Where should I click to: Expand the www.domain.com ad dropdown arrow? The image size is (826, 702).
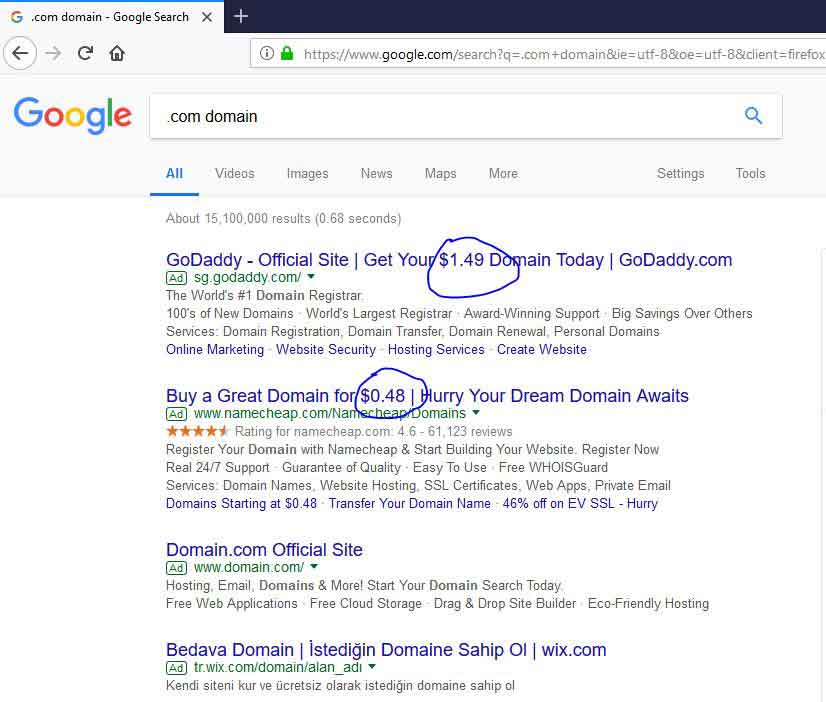click(x=314, y=567)
